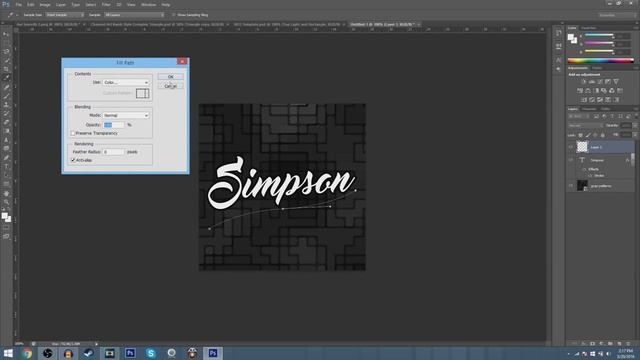Toggle Quick Mask mode icon
Viewport: 640px width, 360px height.
coord(7,228)
